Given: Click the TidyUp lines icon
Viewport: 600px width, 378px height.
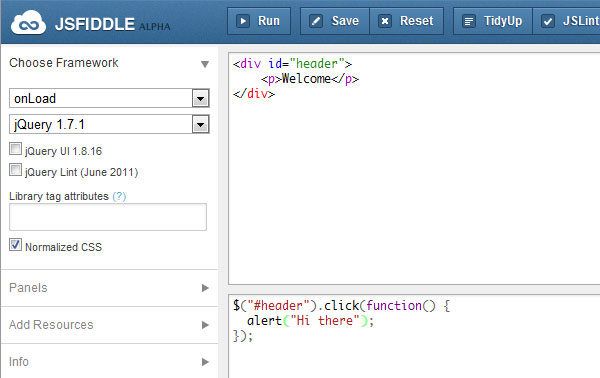Looking at the screenshot, I should pos(469,21).
